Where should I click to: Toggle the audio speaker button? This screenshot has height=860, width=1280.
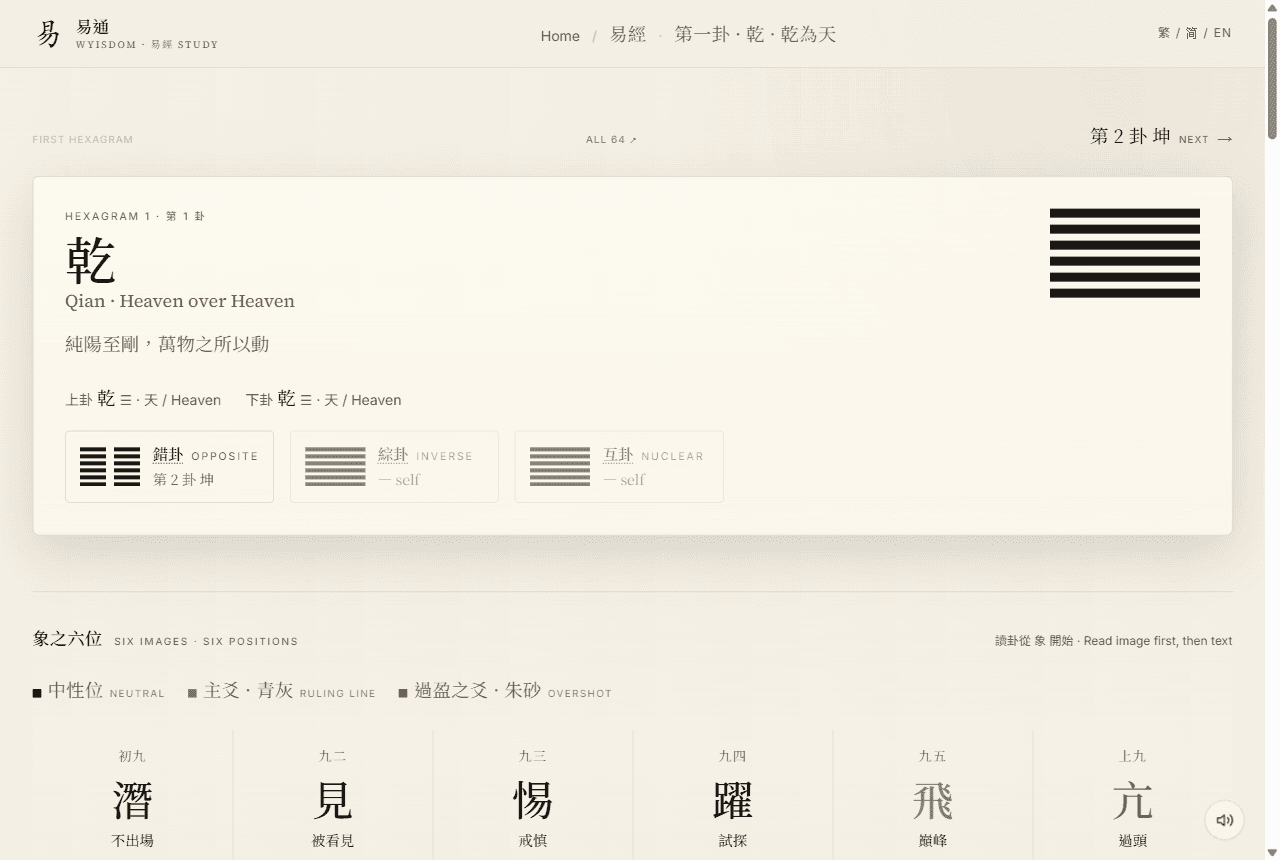tap(1225, 820)
